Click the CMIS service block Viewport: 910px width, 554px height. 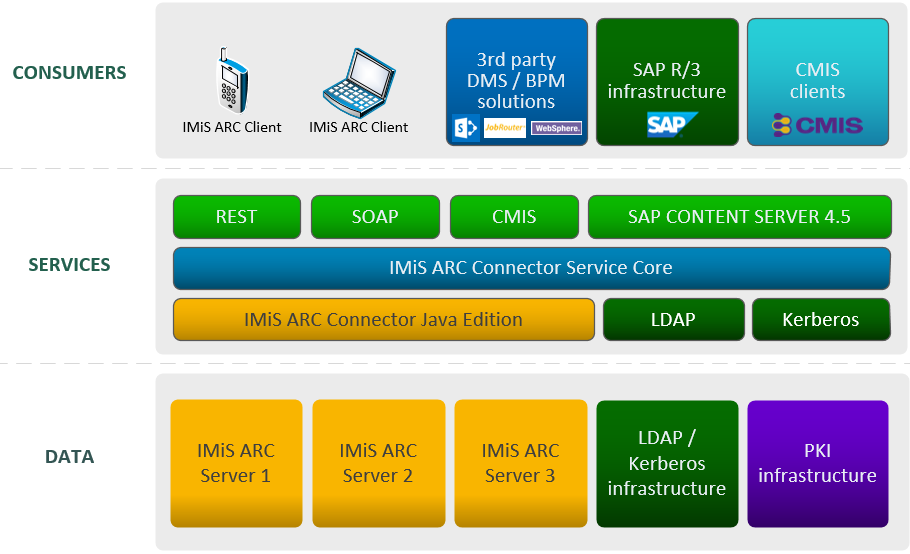coord(514,217)
